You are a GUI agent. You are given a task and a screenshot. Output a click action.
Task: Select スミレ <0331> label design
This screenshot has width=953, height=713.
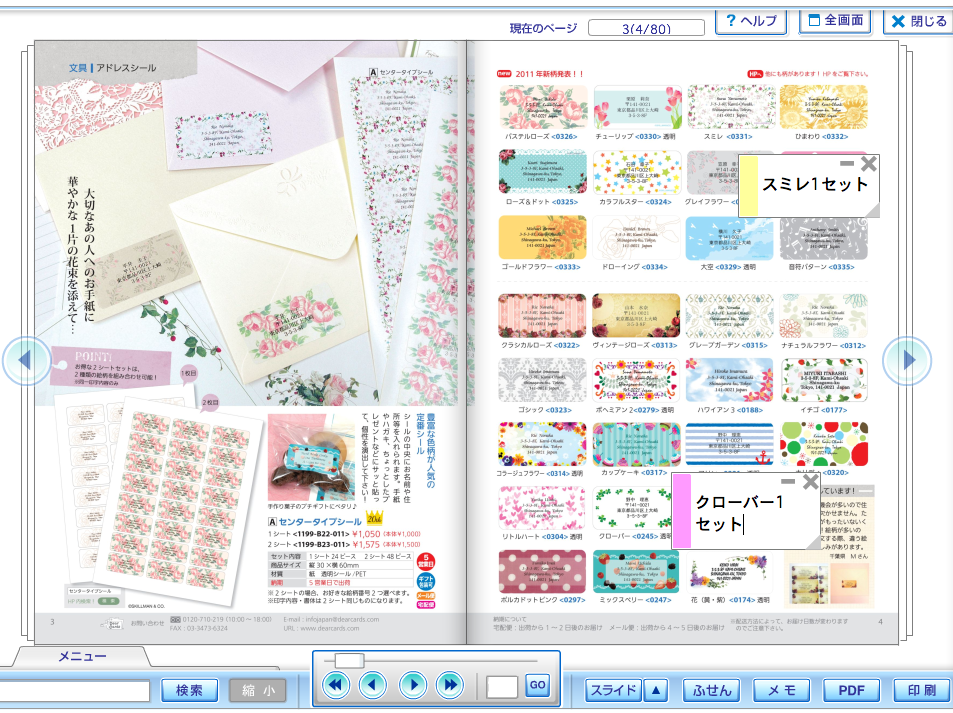[x=730, y=107]
